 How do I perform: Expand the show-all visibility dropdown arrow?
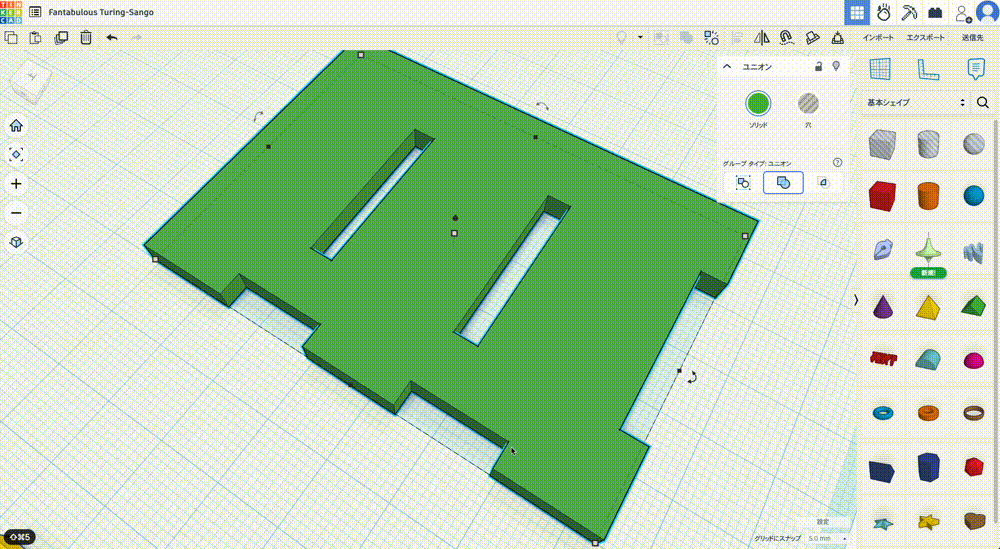click(x=640, y=38)
